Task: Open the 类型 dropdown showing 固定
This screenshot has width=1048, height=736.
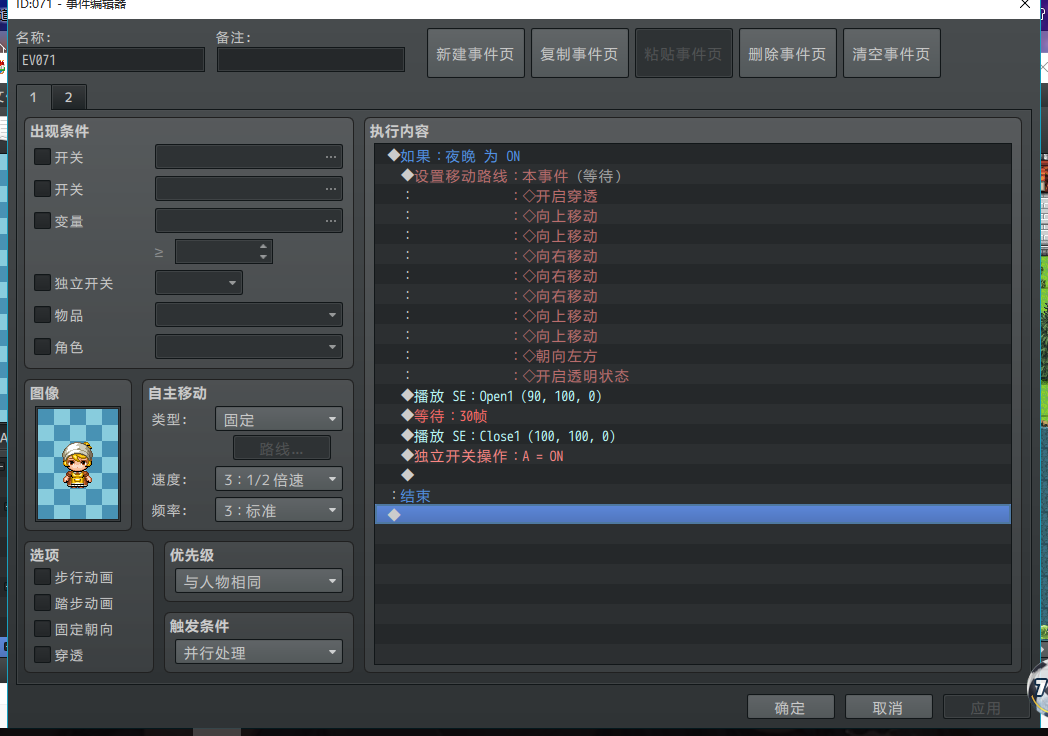Action: [x=279, y=419]
